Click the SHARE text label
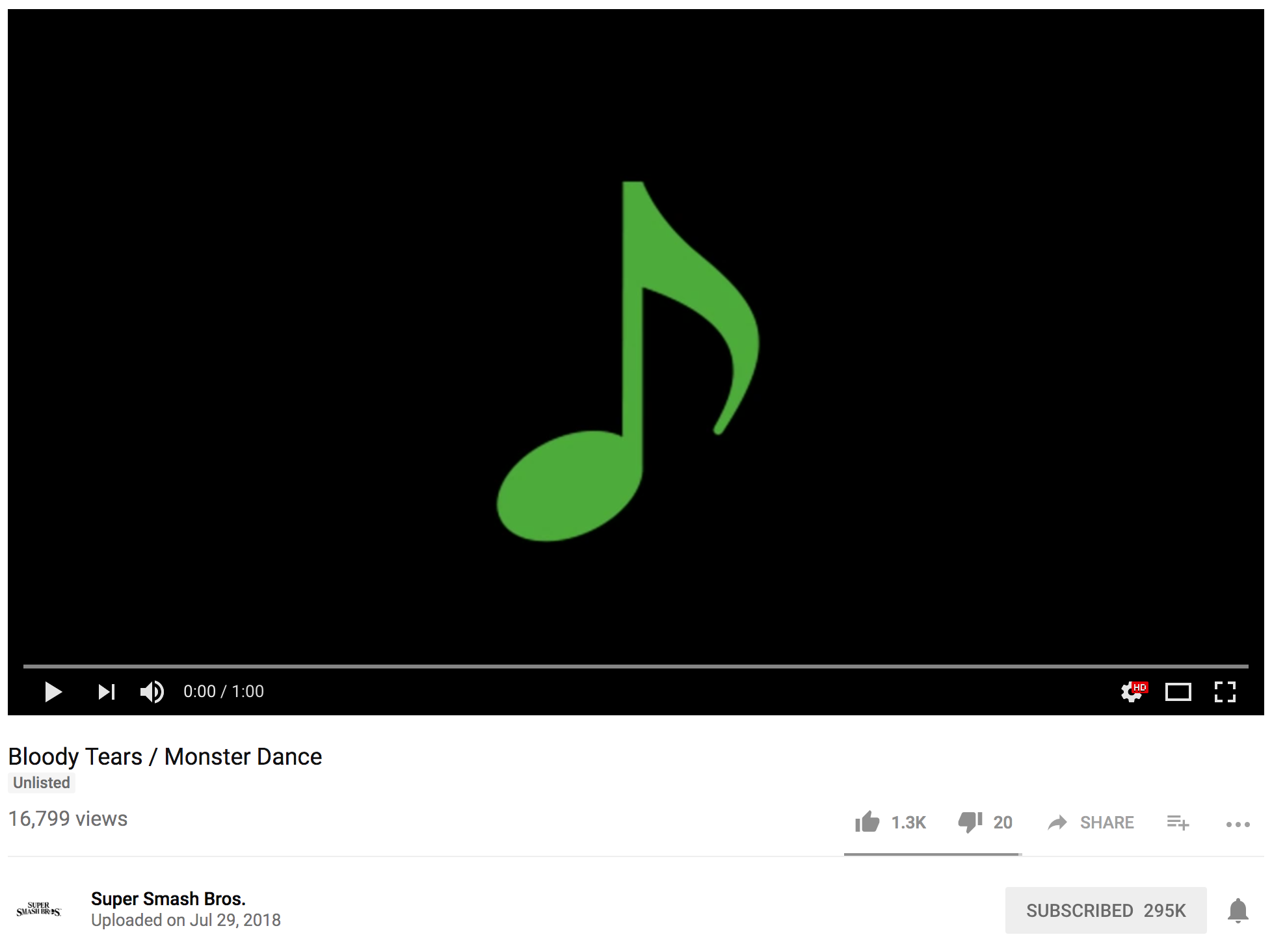 [1107, 823]
